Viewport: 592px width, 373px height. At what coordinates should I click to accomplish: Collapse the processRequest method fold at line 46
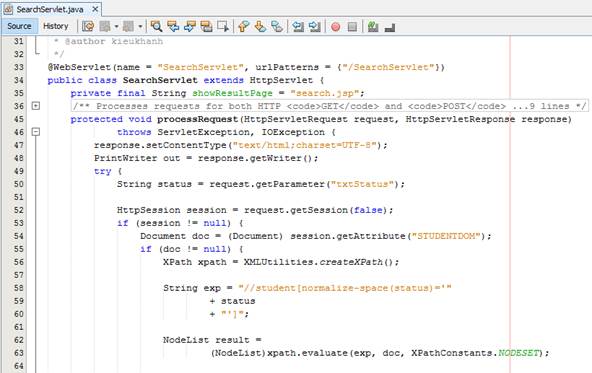[35, 132]
